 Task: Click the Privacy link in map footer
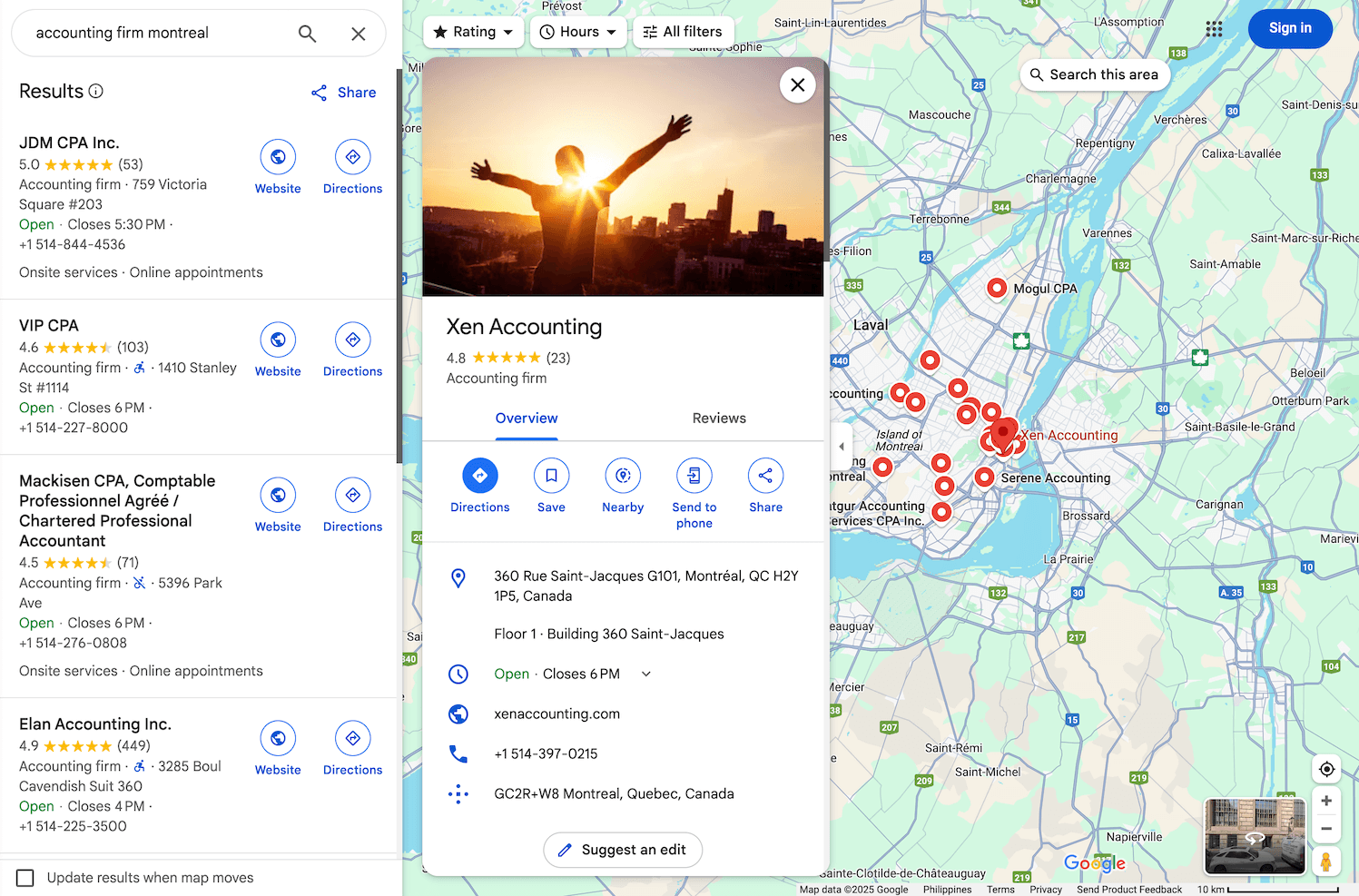[x=1046, y=890]
